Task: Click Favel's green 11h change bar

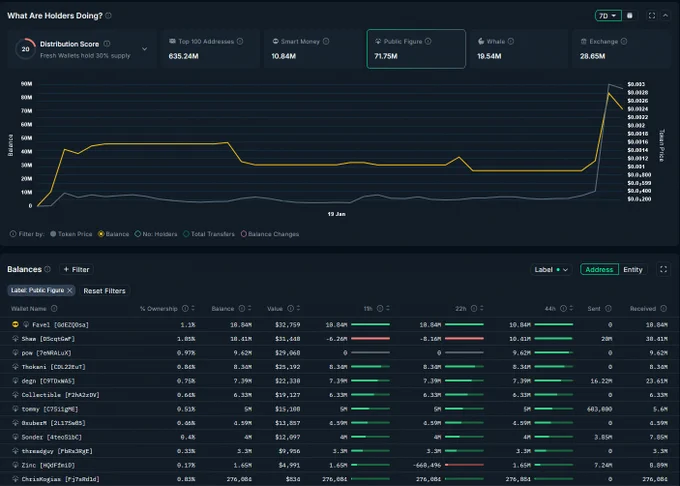Action: tap(370, 324)
